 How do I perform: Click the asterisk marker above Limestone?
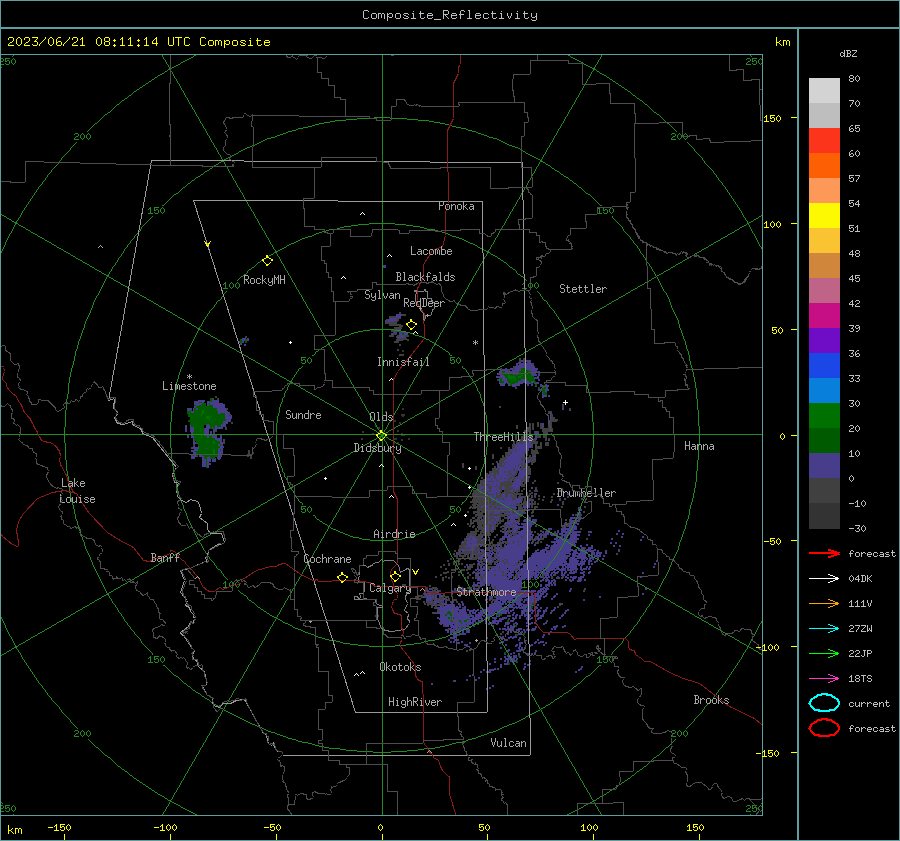pos(189,377)
